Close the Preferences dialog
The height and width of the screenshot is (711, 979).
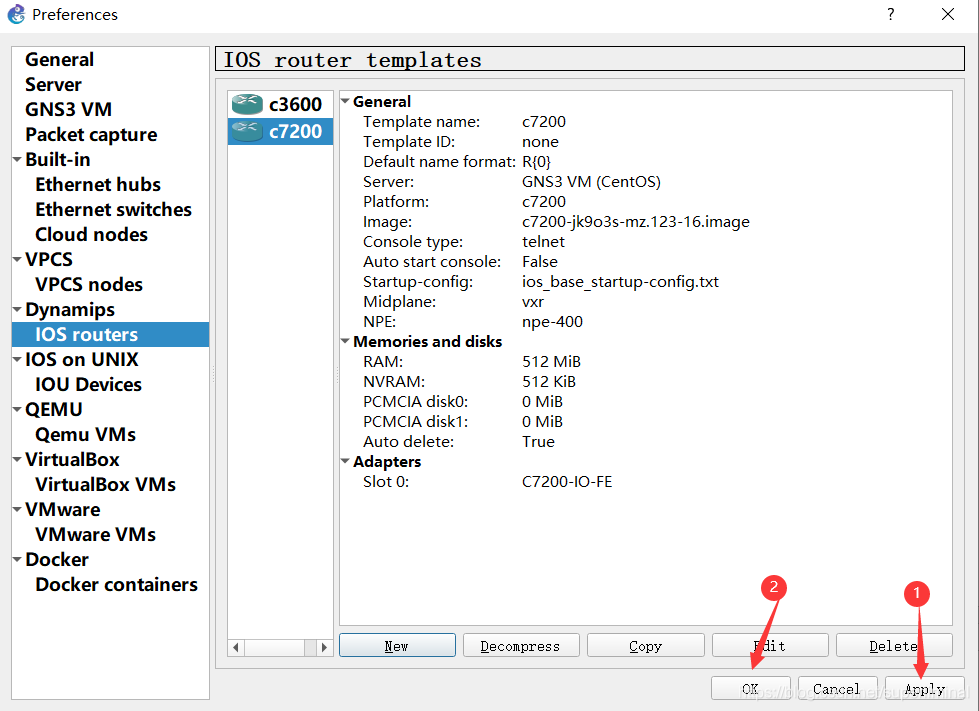coord(948,14)
